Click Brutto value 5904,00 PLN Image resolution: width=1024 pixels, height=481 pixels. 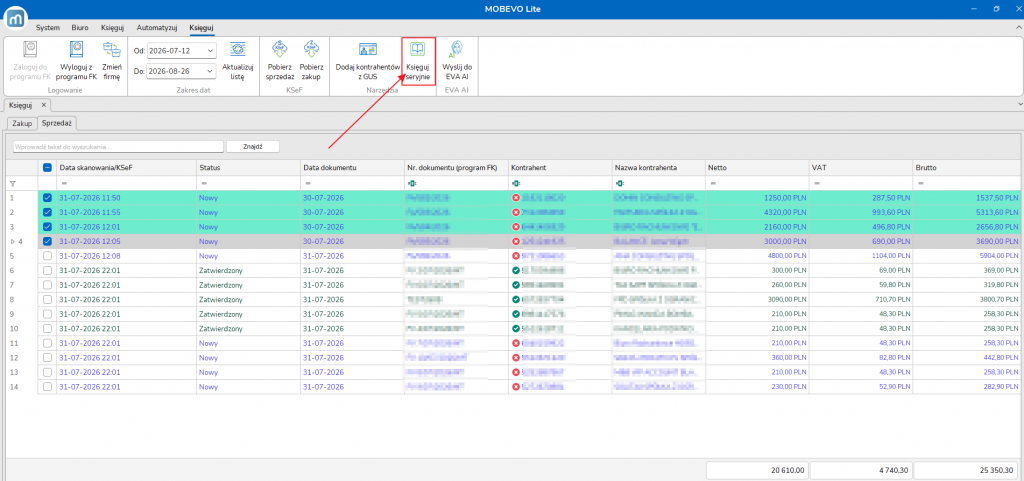[999, 255]
